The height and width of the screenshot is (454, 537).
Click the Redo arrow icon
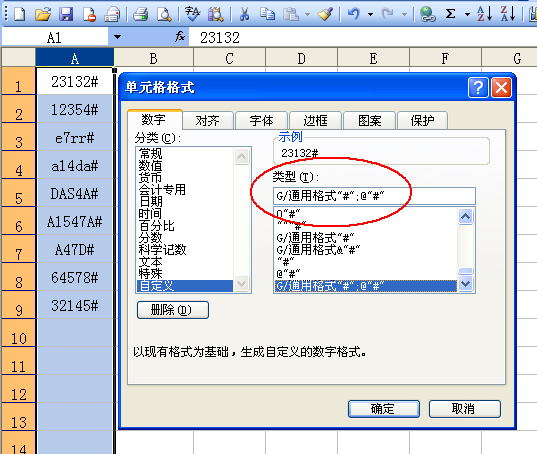point(388,14)
